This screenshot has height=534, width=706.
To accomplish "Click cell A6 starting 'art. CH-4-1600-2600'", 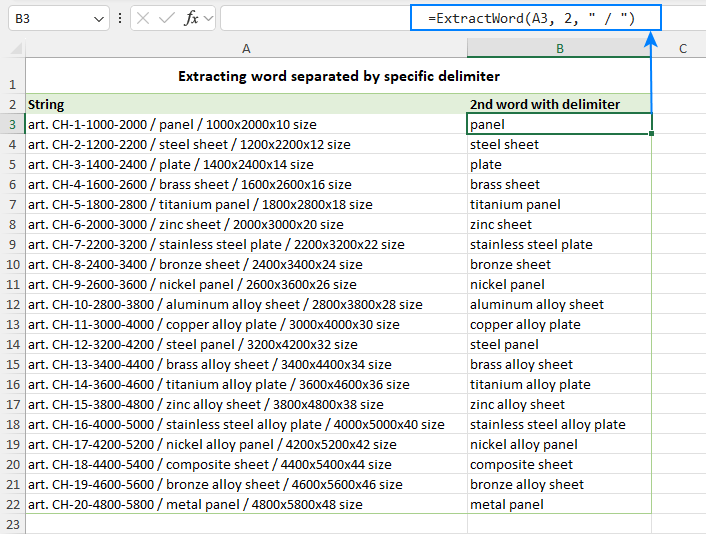I will 246,184.
